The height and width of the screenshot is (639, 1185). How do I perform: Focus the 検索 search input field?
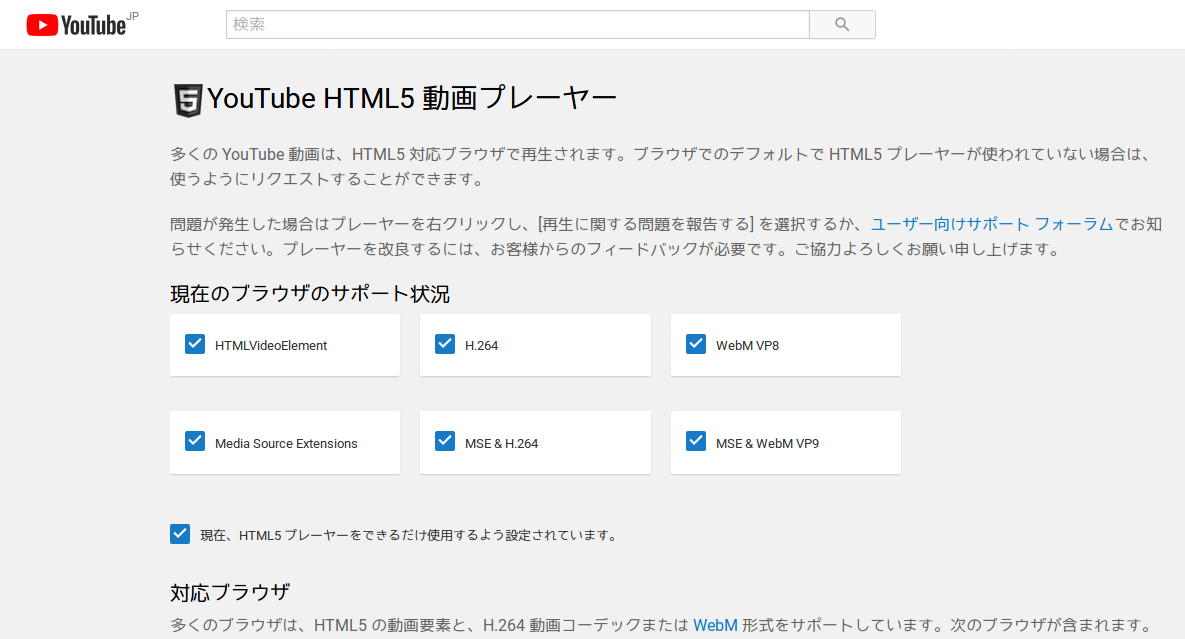point(517,25)
